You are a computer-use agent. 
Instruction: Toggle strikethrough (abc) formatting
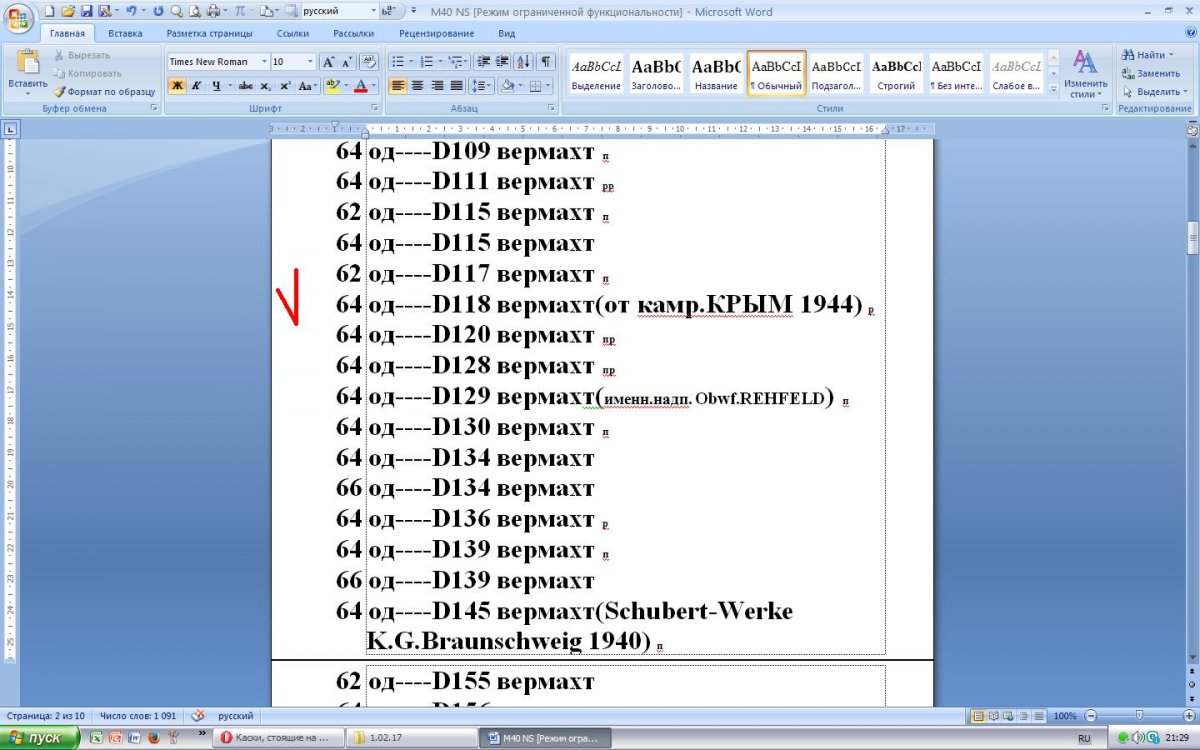(246, 86)
